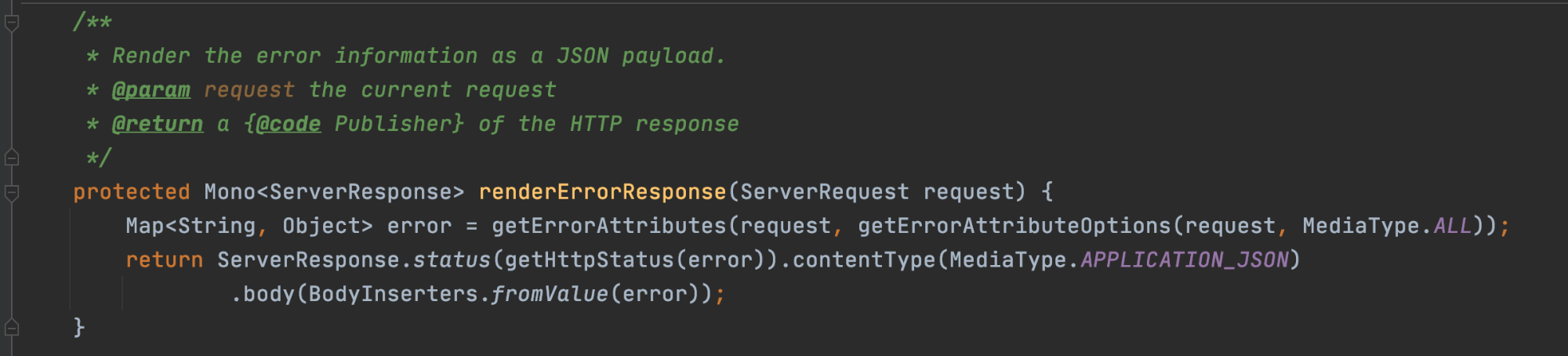Screen dimensions: 1568x356
Task: Click the getErrorAttributes method call
Action: click(x=609, y=226)
